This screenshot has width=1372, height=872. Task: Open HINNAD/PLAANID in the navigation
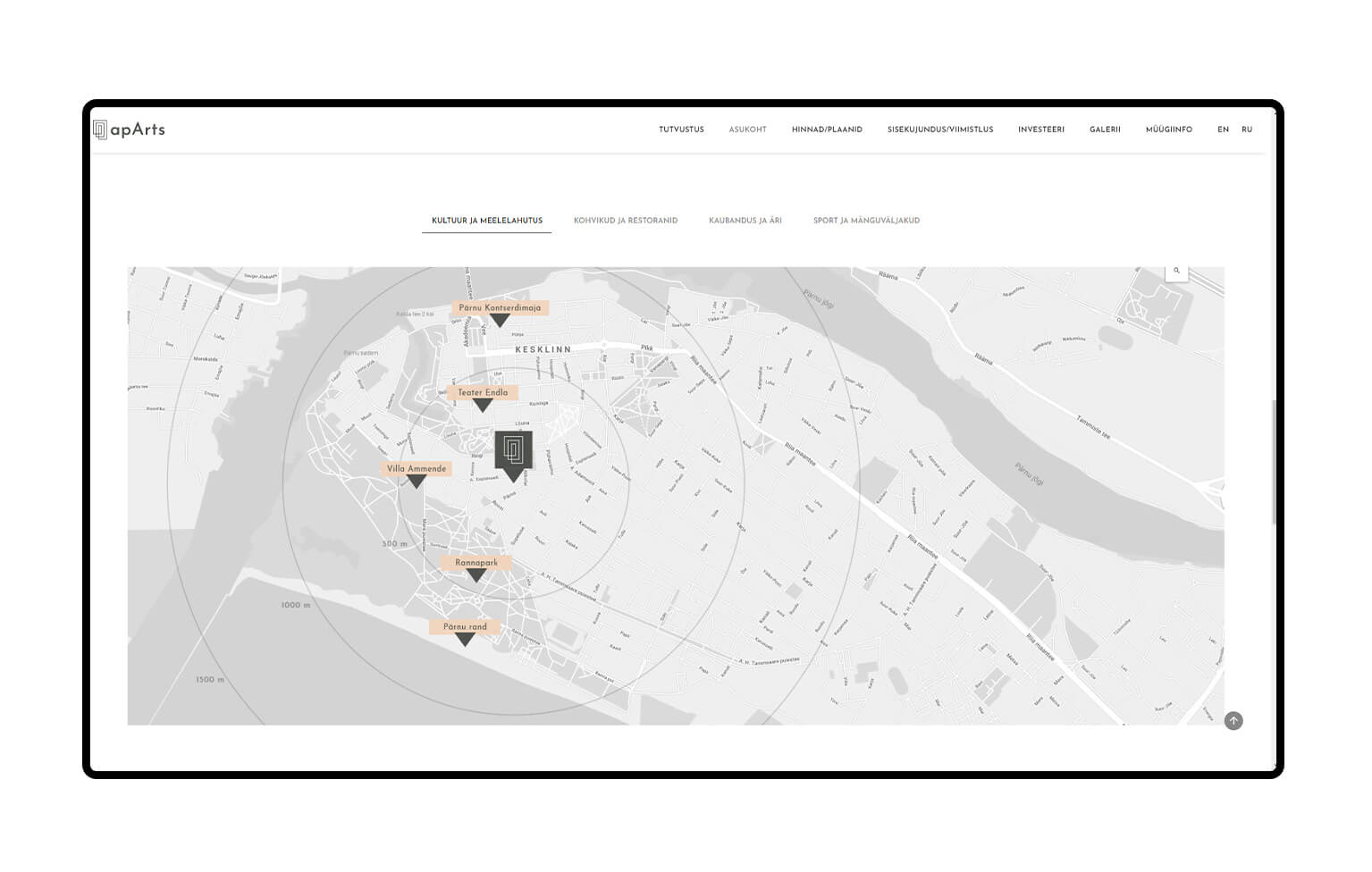(x=827, y=130)
